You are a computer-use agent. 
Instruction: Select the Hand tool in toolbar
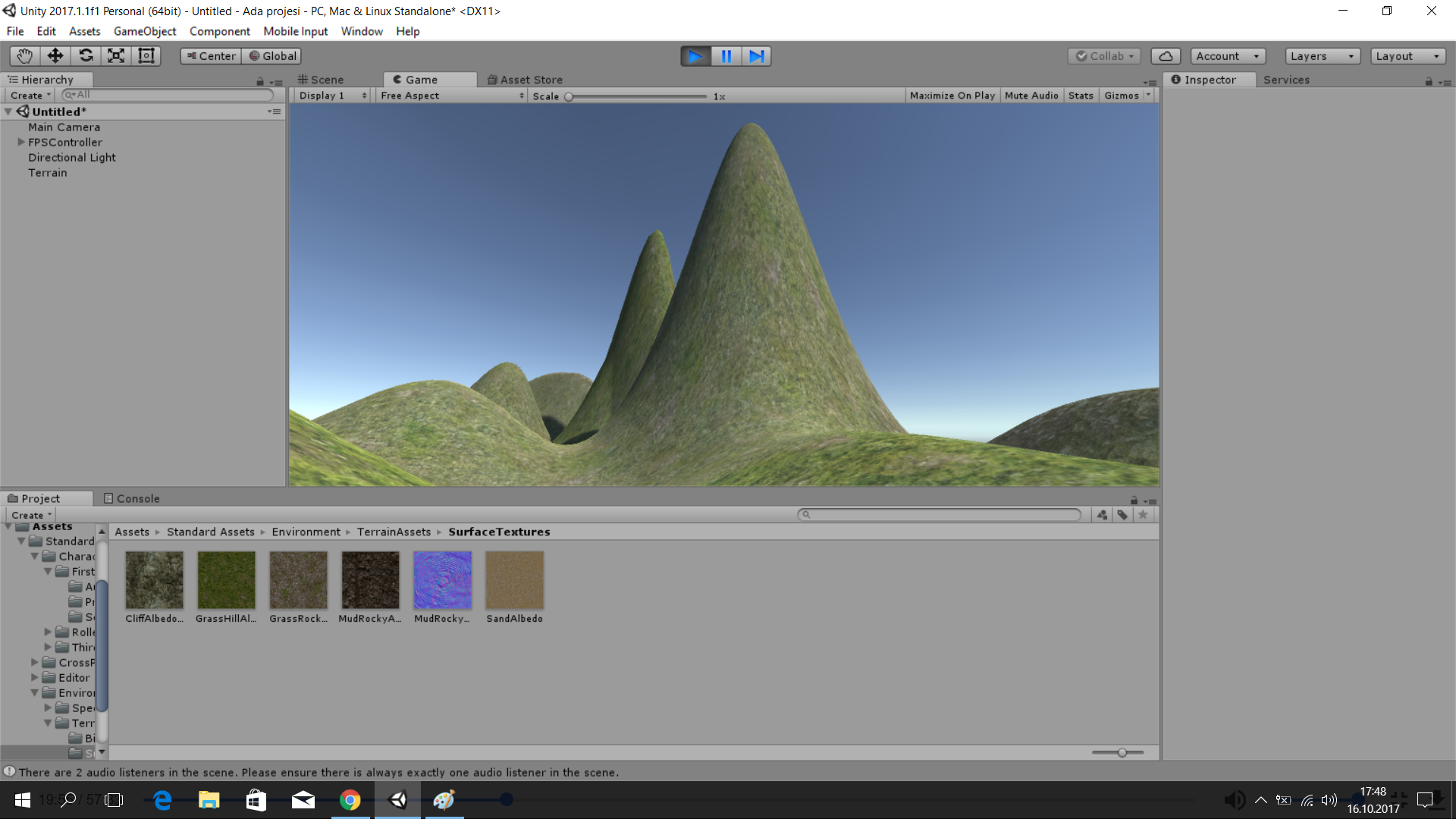[x=24, y=56]
